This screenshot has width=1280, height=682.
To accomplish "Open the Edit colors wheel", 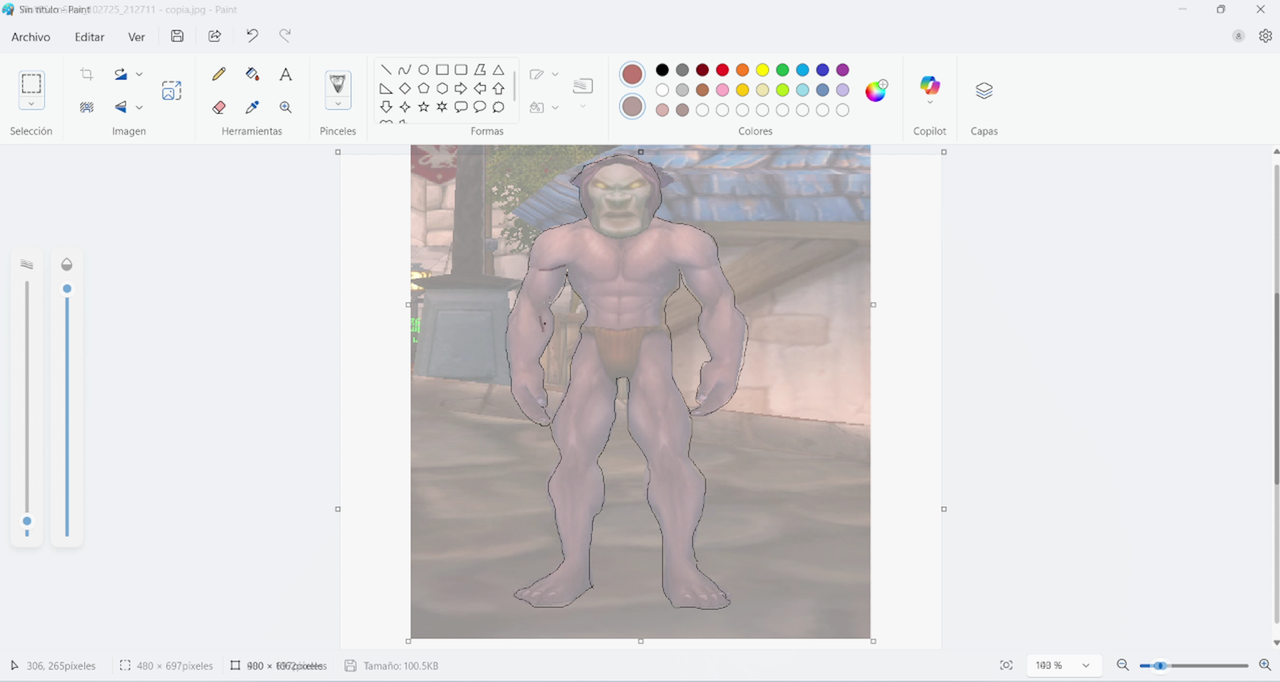I will 876,91.
